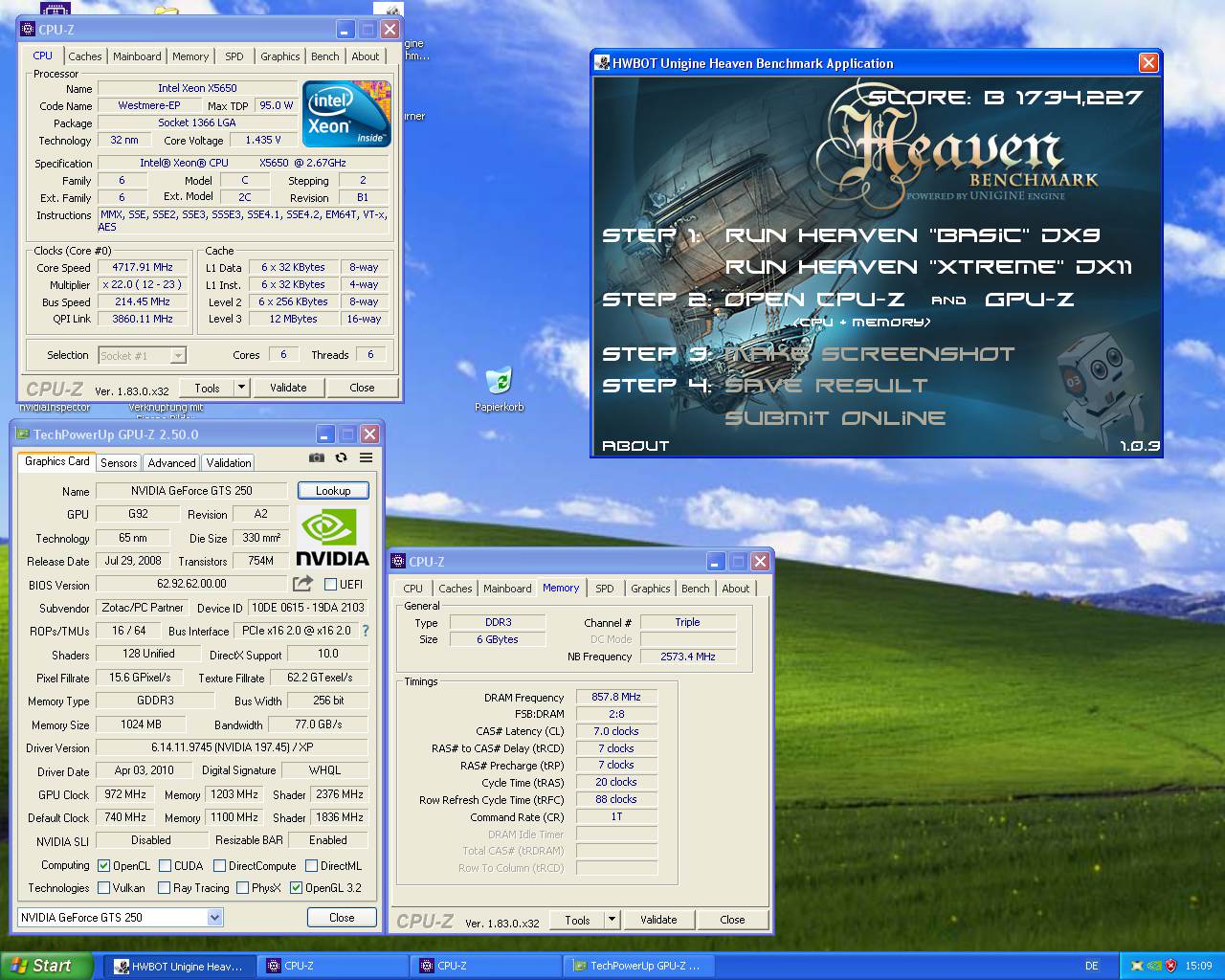The height and width of the screenshot is (980, 1225).
Task: Open Bench tab in top CPU-Z window
Action: (325, 56)
